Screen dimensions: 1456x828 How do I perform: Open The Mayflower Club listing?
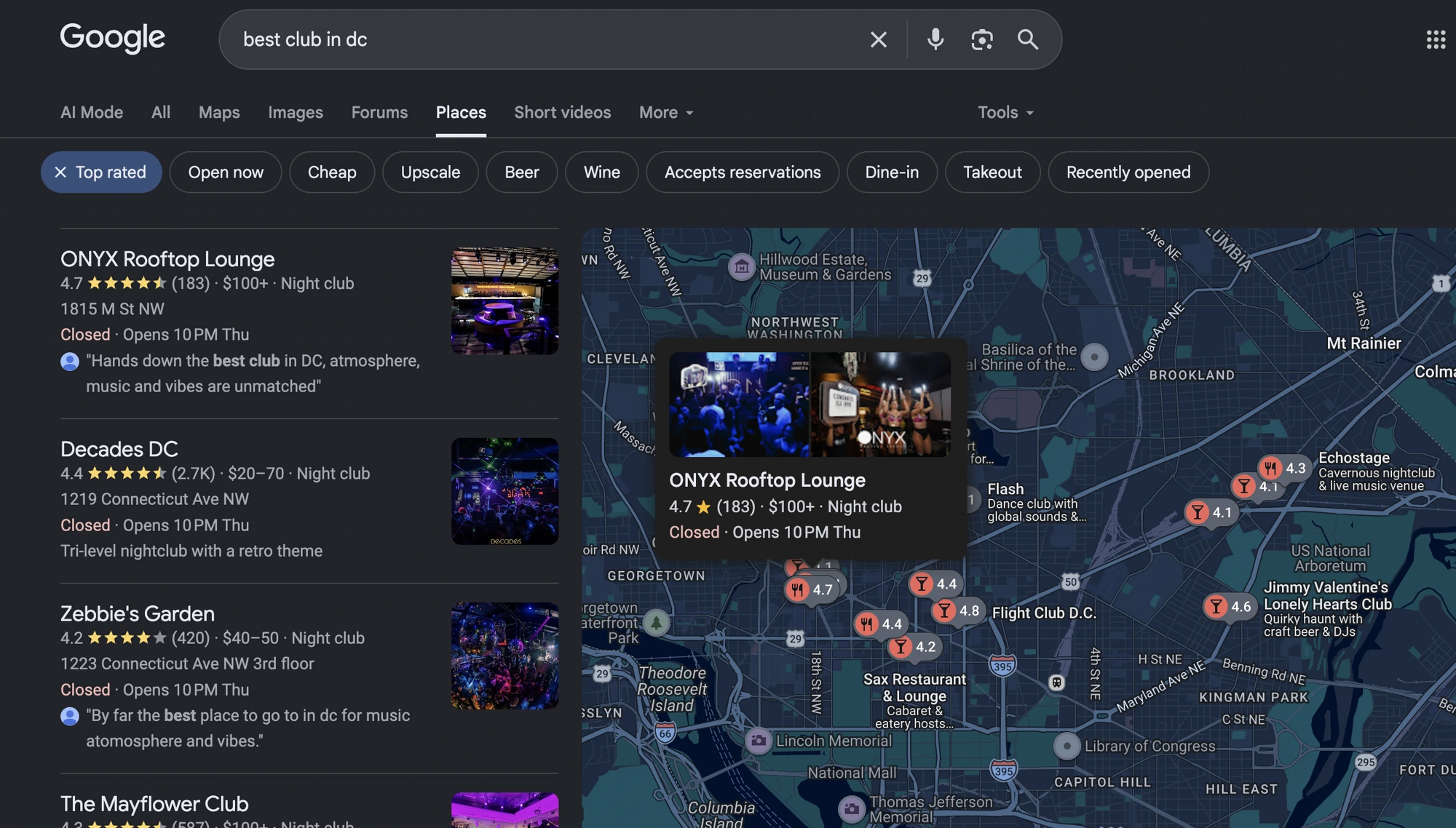(x=154, y=803)
